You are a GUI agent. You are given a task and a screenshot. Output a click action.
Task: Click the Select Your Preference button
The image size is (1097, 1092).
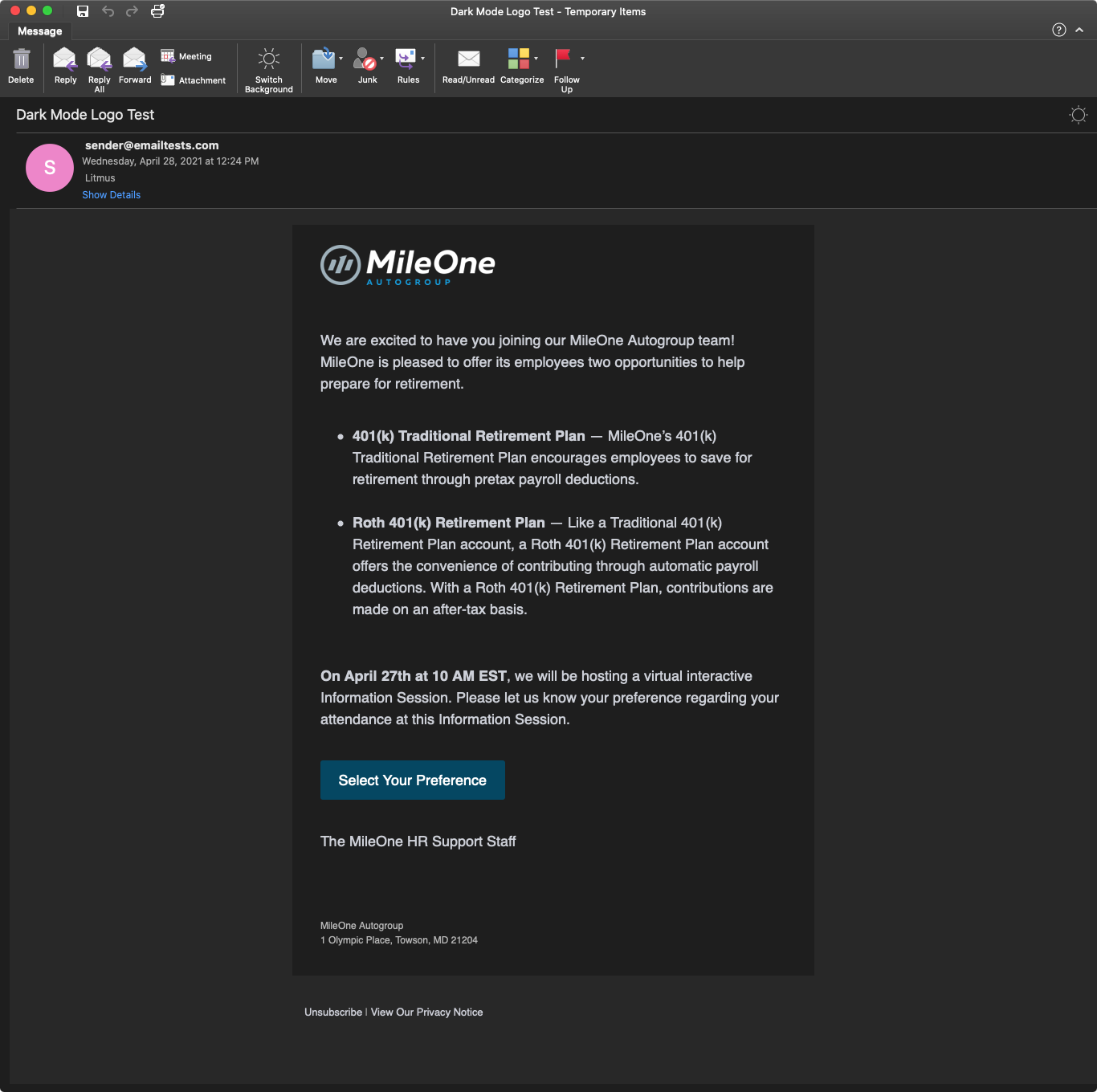coord(412,780)
